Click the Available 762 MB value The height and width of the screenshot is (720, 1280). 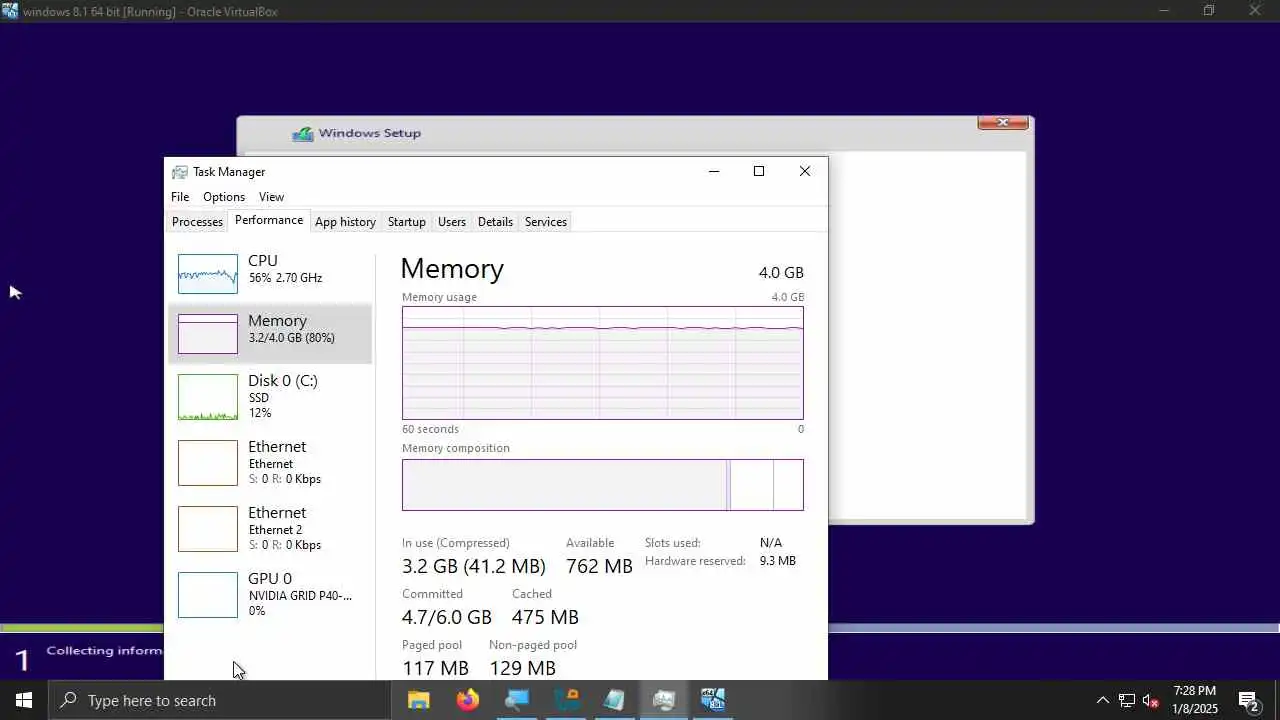(599, 567)
